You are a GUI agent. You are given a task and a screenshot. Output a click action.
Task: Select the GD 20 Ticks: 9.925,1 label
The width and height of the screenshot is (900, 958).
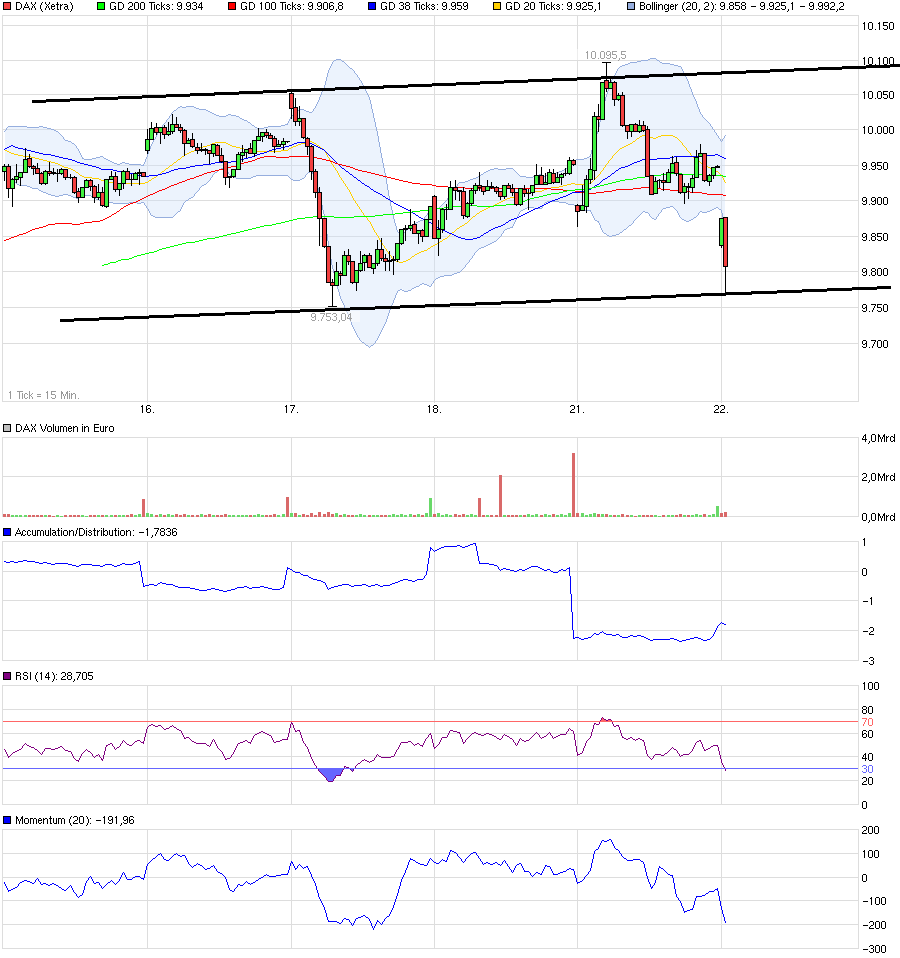coord(553,6)
